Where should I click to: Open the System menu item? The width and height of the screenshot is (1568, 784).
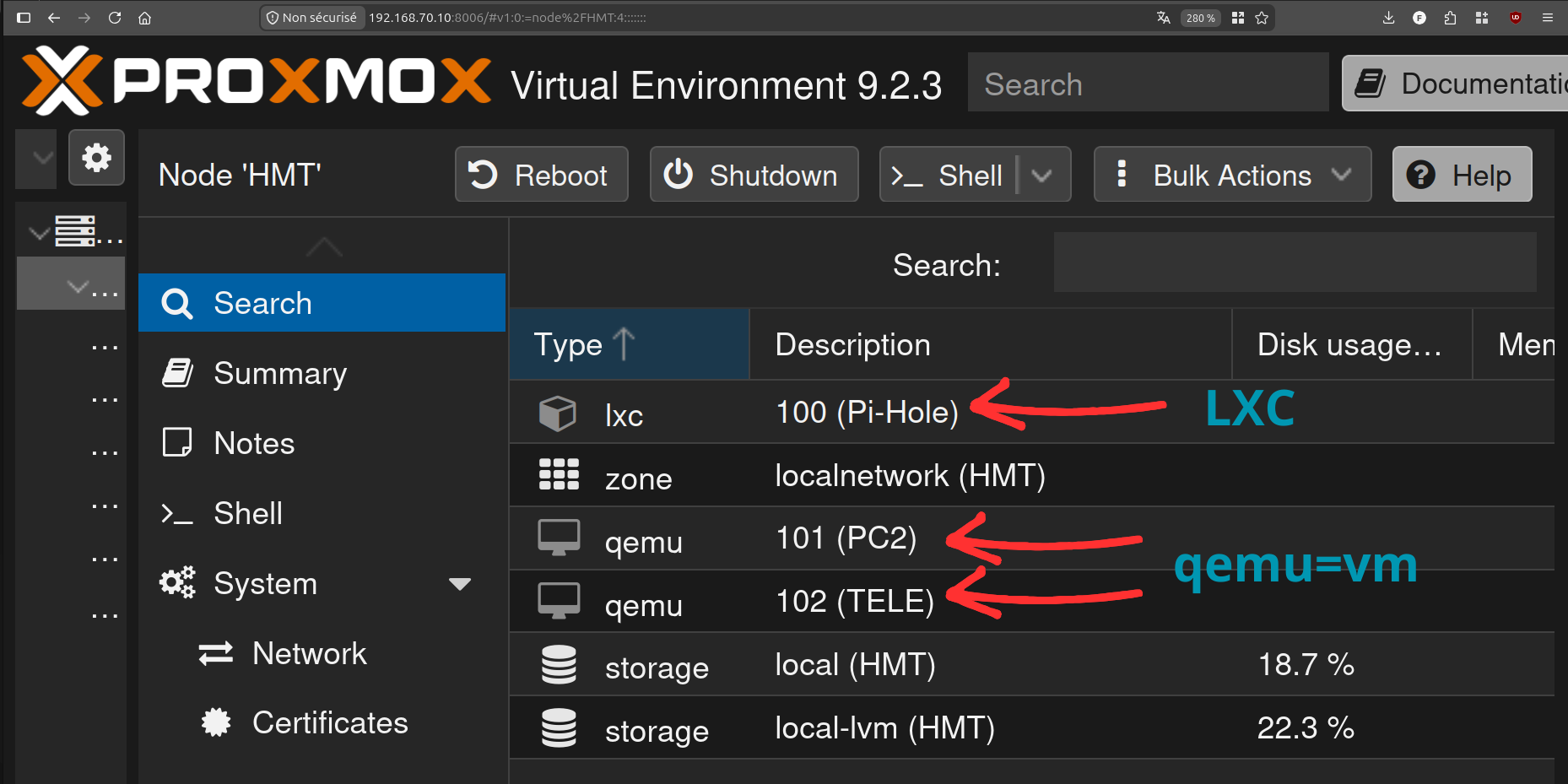coord(322,583)
